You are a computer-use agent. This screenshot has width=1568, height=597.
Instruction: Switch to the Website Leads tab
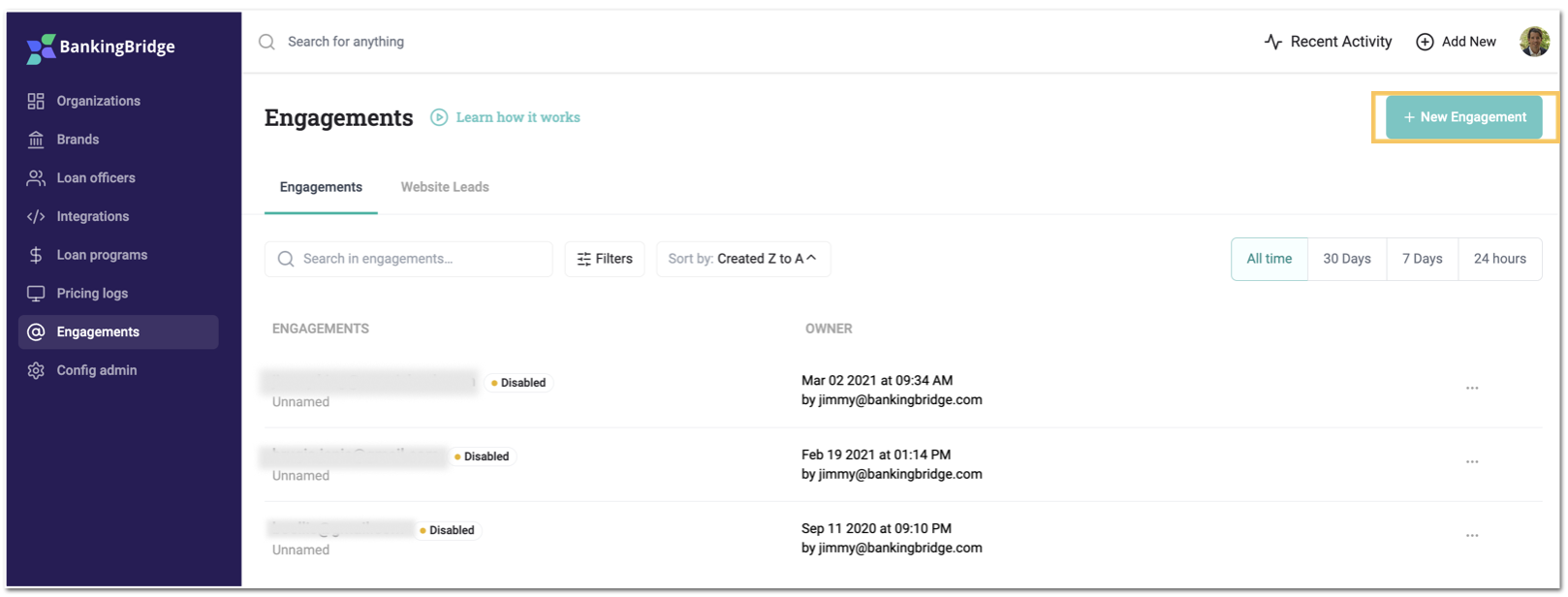pos(445,187)
